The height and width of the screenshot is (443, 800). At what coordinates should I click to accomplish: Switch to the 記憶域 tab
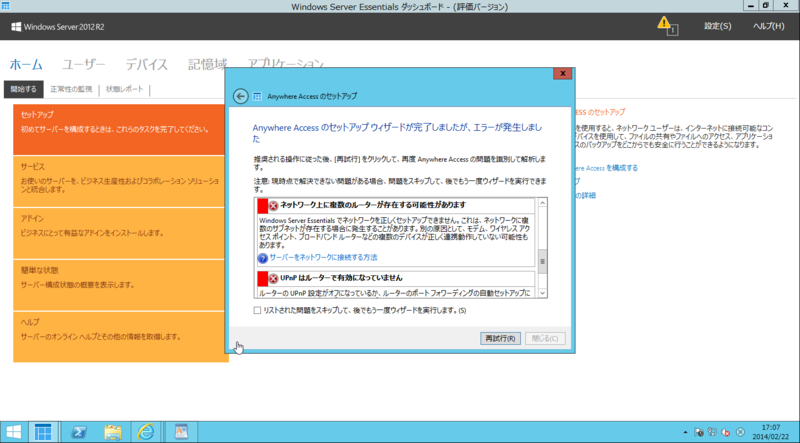click(x=207, y=65)
